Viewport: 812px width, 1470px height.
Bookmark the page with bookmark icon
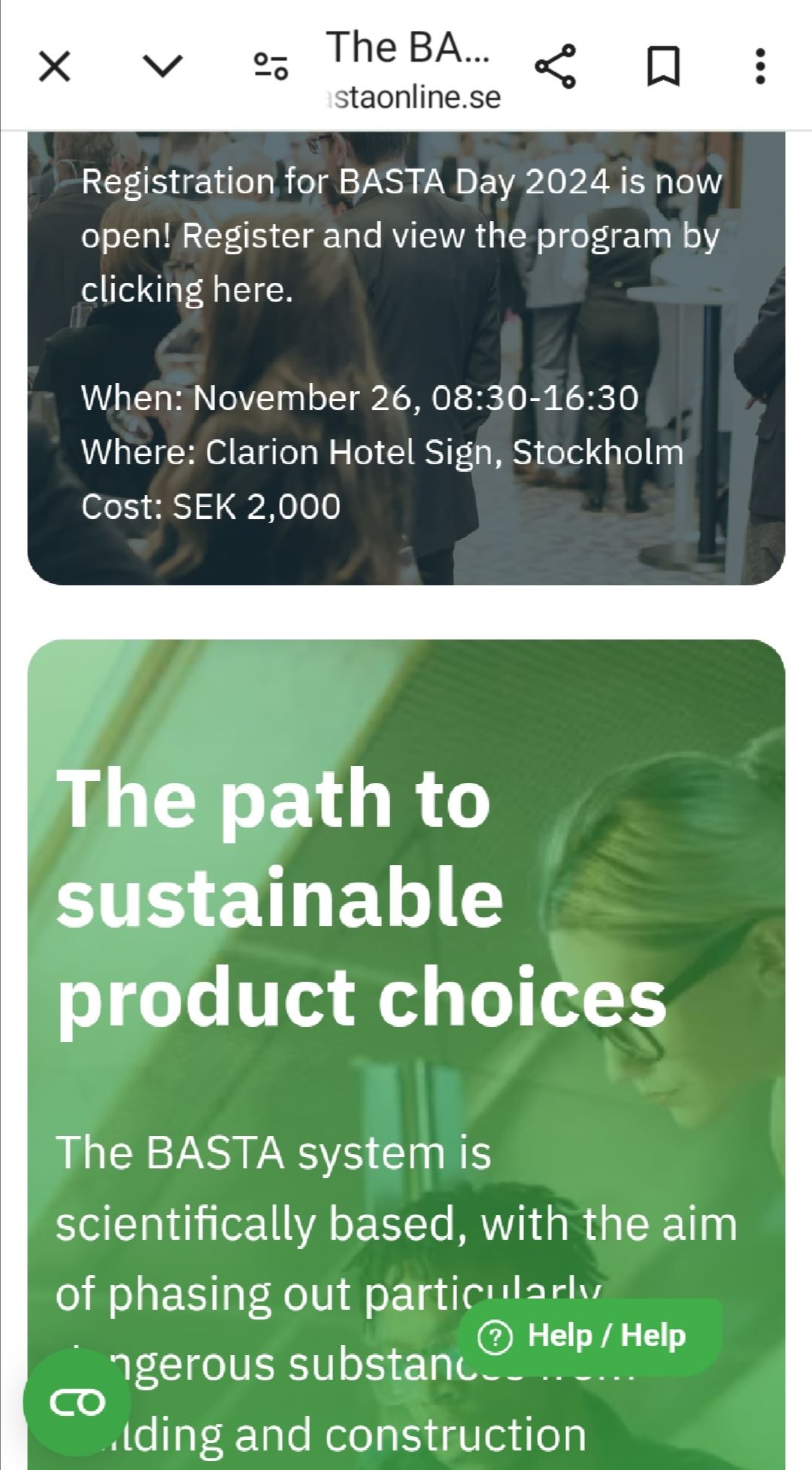tap(663, 68)
